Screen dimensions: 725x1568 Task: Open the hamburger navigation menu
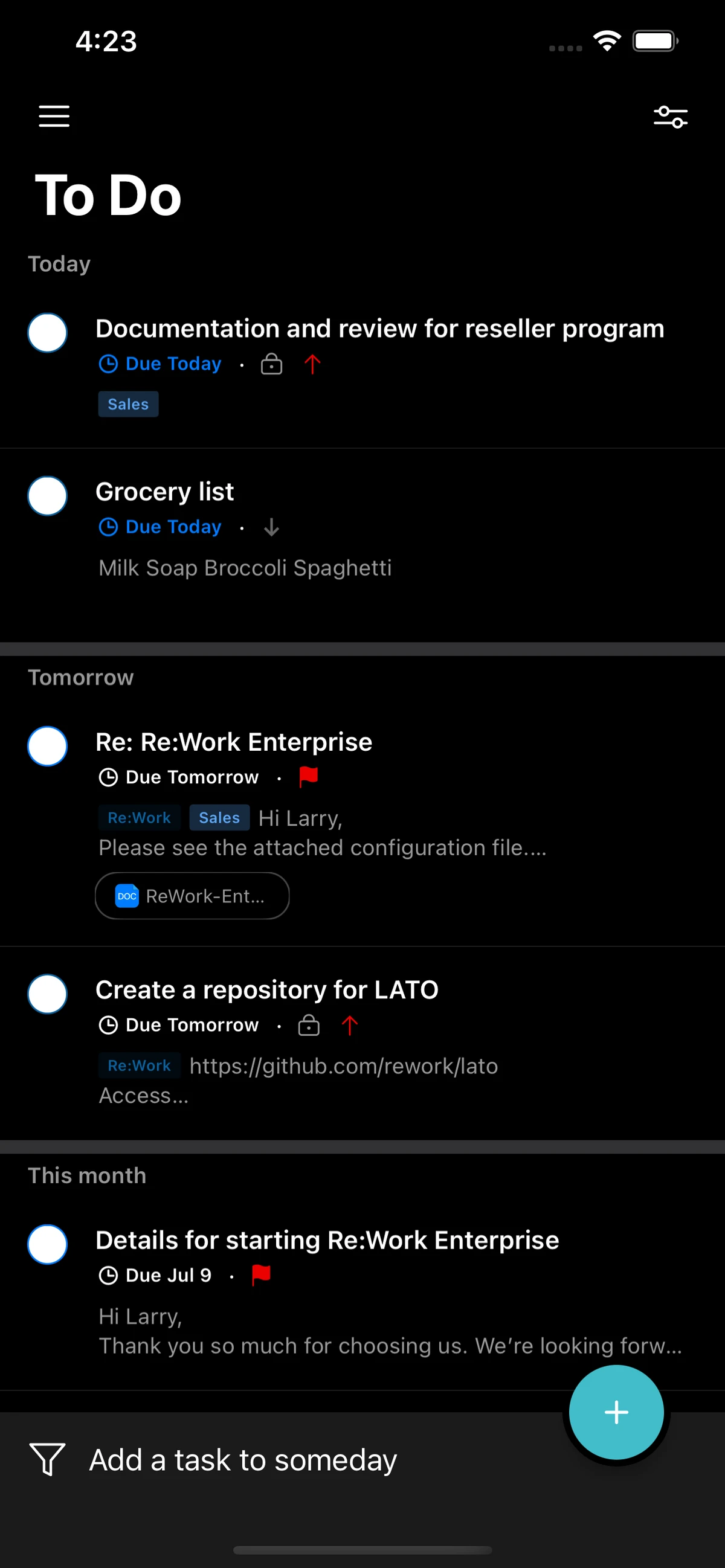pos(54,115)
